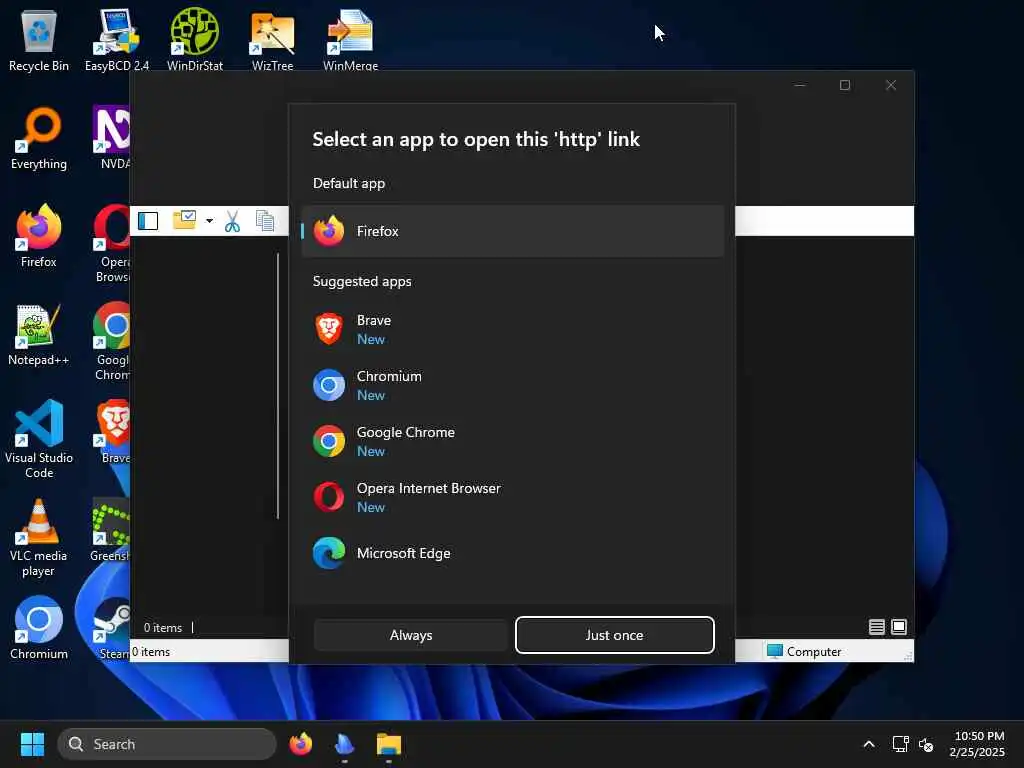1024x768 pixels.
Task: Select Firefox as the default app
Action: [x=513, y=231]
